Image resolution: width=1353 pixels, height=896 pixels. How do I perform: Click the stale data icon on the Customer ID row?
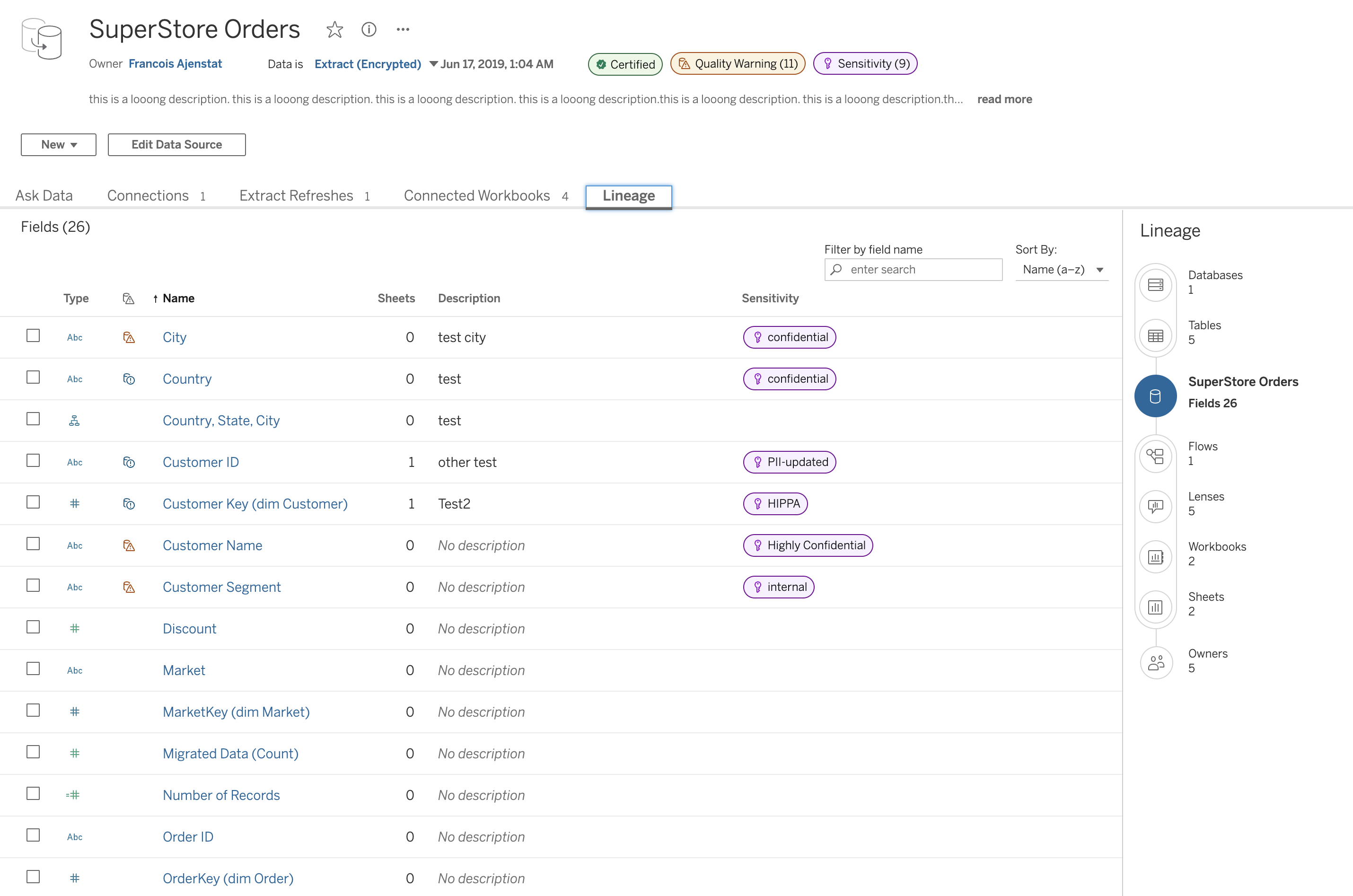[x=129, y=462]
